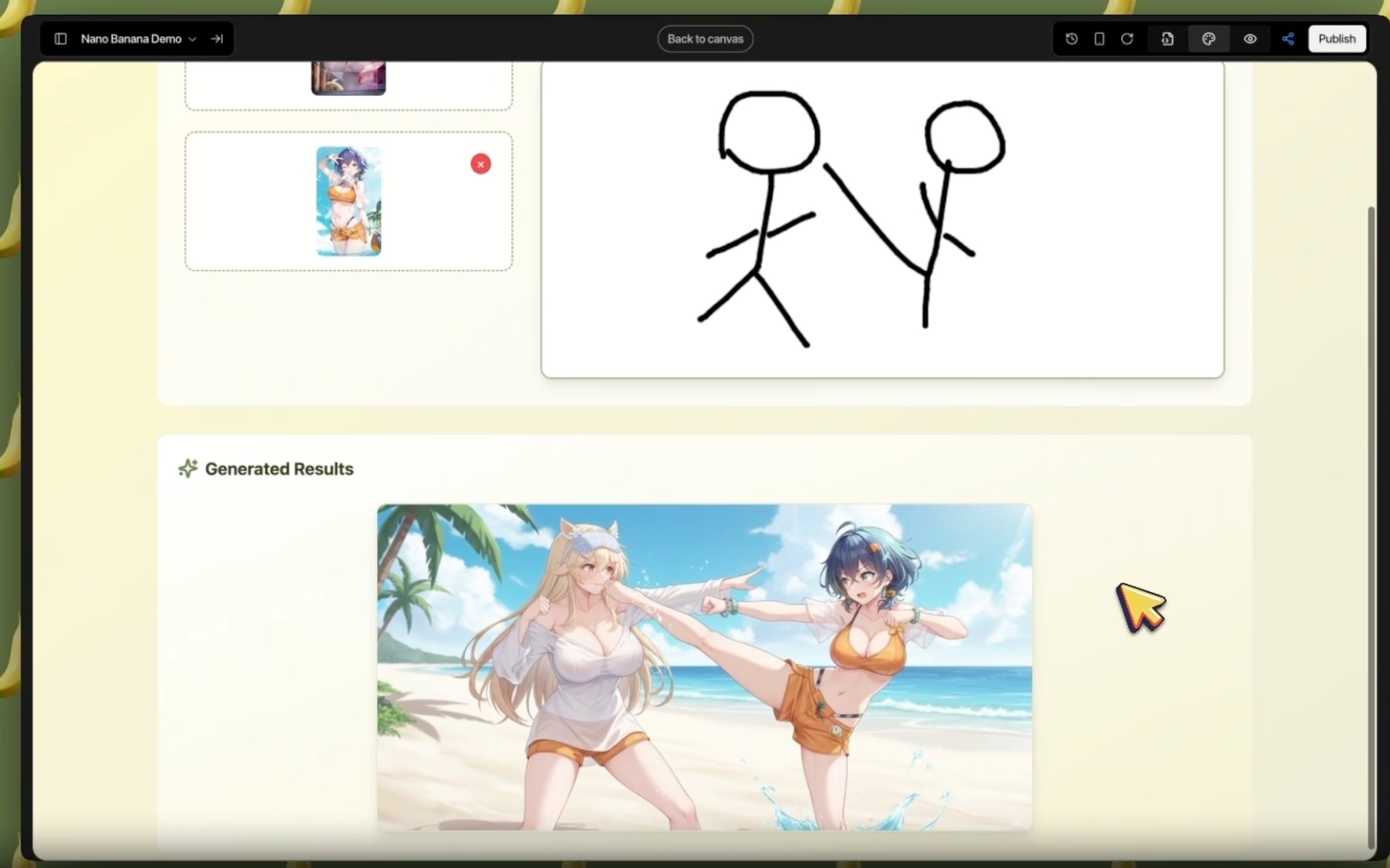Select the blue-haired character upload thumbnail
The image size is (1390, 868).
coord(349,201)
